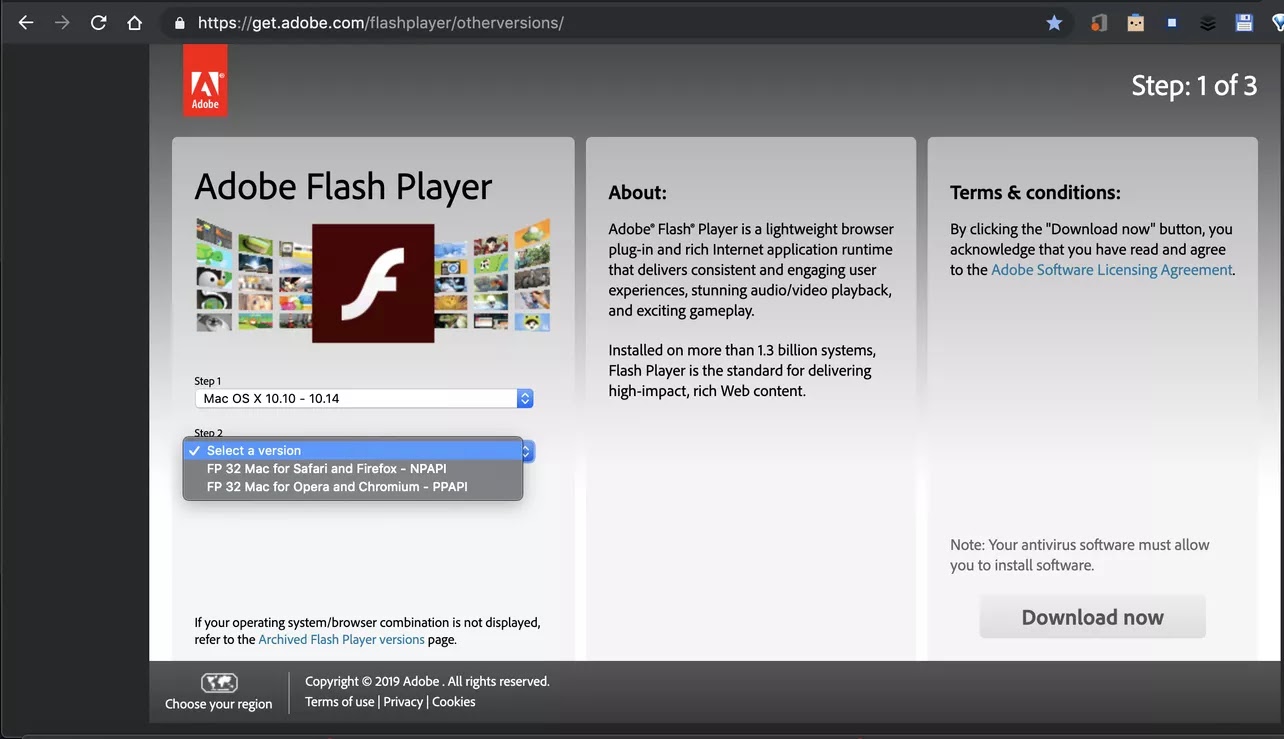The image size is (1284, 739).
Task: Click the world map region icon
Action: point(219,683)
